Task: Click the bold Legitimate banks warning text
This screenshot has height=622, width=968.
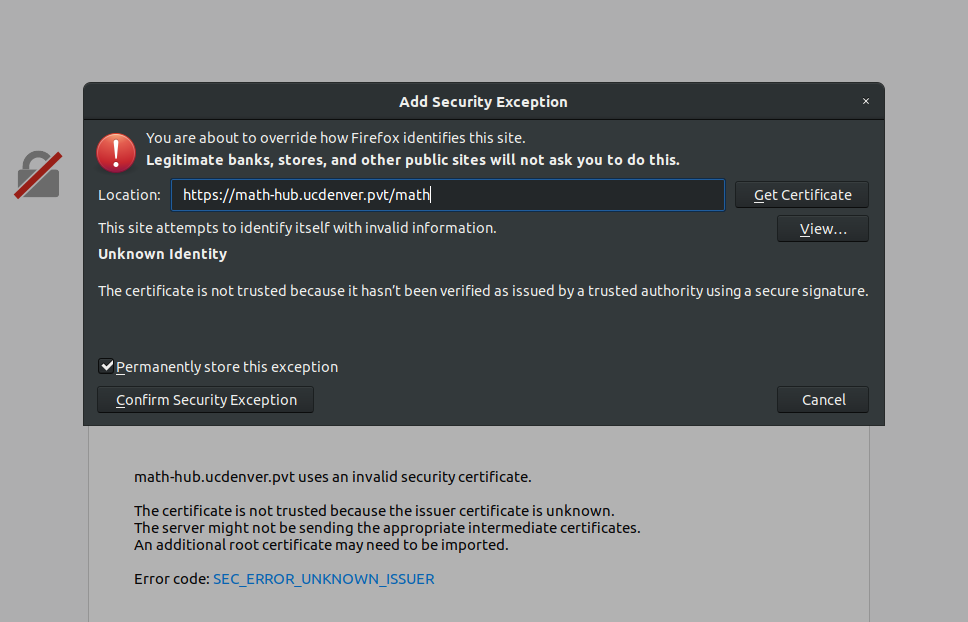Action: tap(412, 160)
